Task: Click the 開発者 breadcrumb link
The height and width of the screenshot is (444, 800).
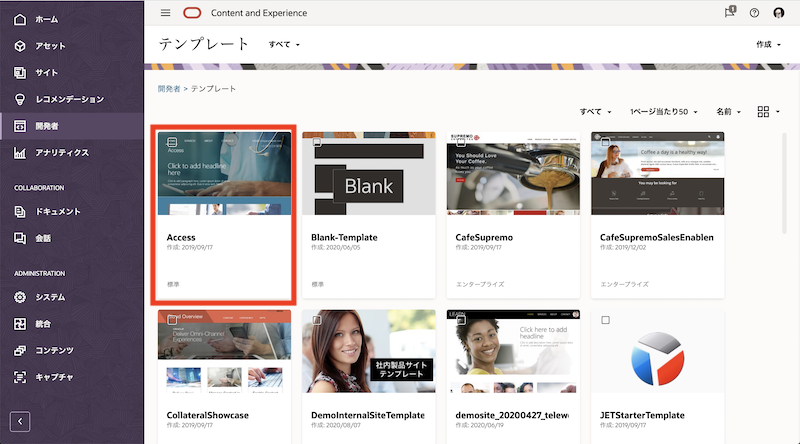Action: click(x=169, y=89)
